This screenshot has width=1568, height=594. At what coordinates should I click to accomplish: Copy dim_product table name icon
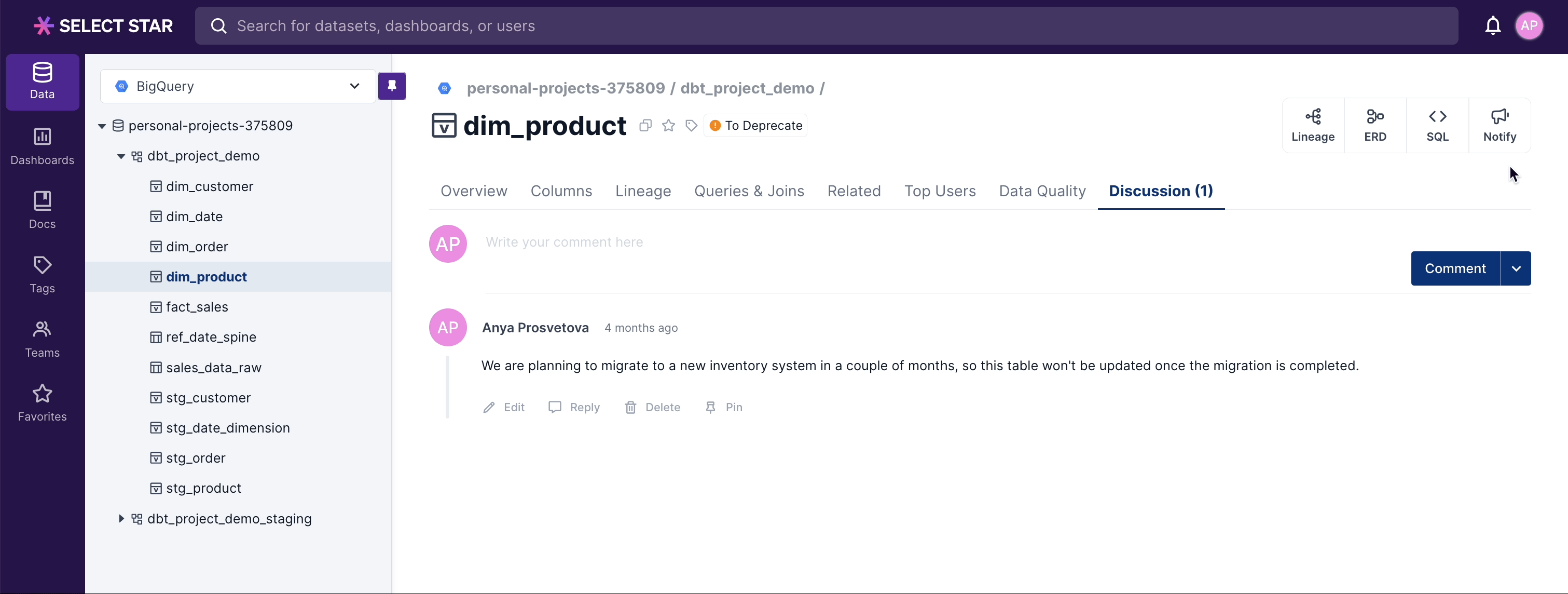click(645, 126)
